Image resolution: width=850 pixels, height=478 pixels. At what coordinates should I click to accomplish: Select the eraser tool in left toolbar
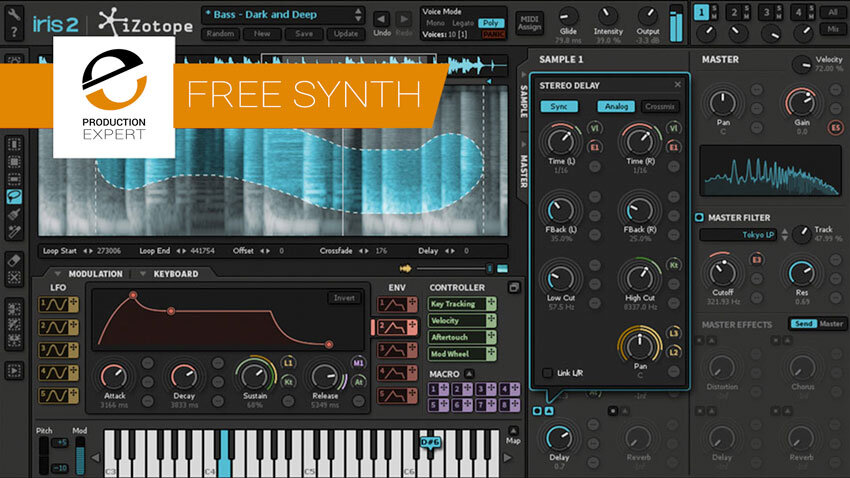[14, 260]
